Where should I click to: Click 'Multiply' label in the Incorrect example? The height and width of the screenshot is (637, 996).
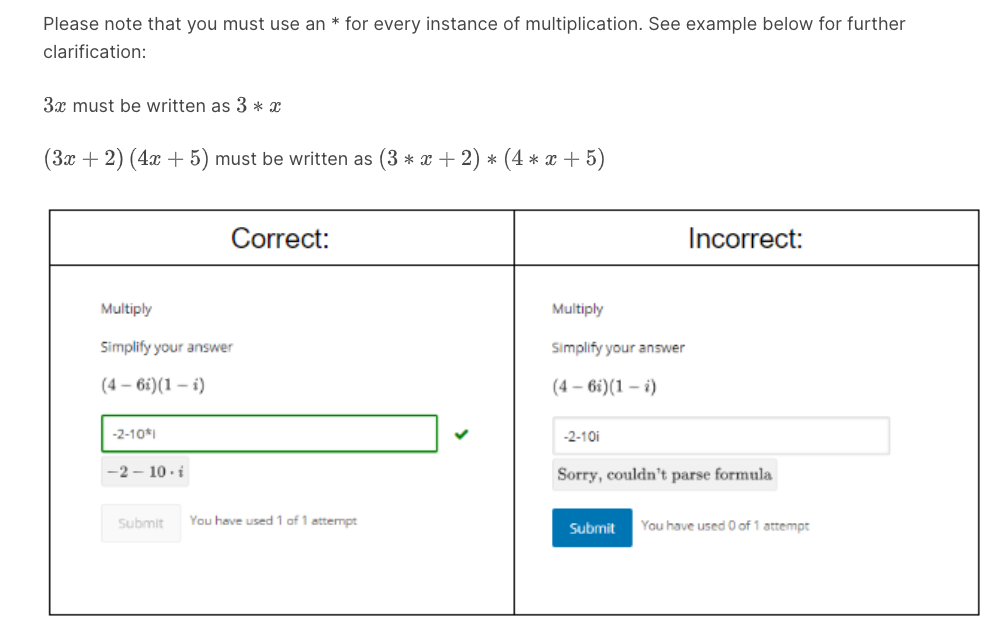coord(577,309)
